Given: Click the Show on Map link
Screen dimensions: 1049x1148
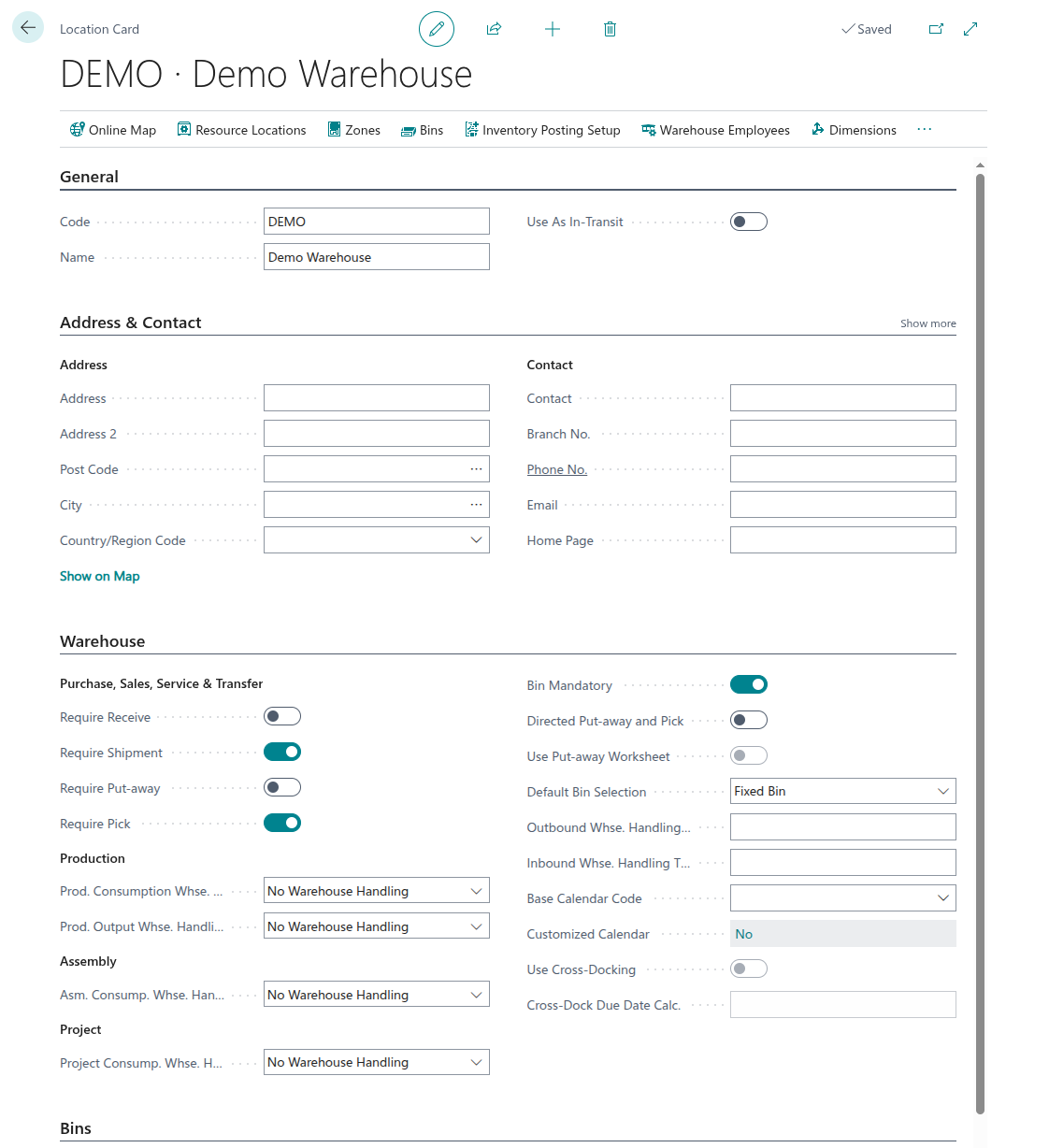Looking at the screenshot, I should (x=100, y=577).
